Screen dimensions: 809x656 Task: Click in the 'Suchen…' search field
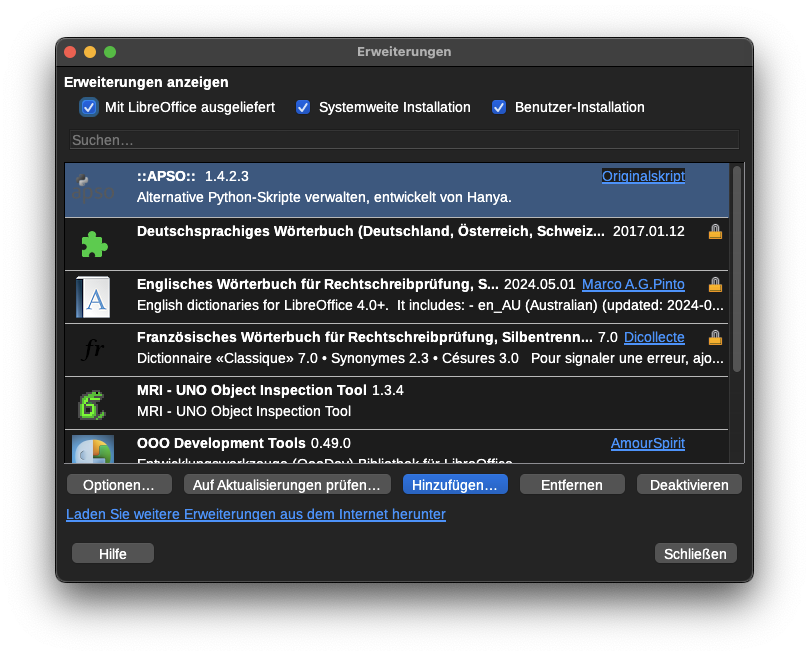point(404,140)
